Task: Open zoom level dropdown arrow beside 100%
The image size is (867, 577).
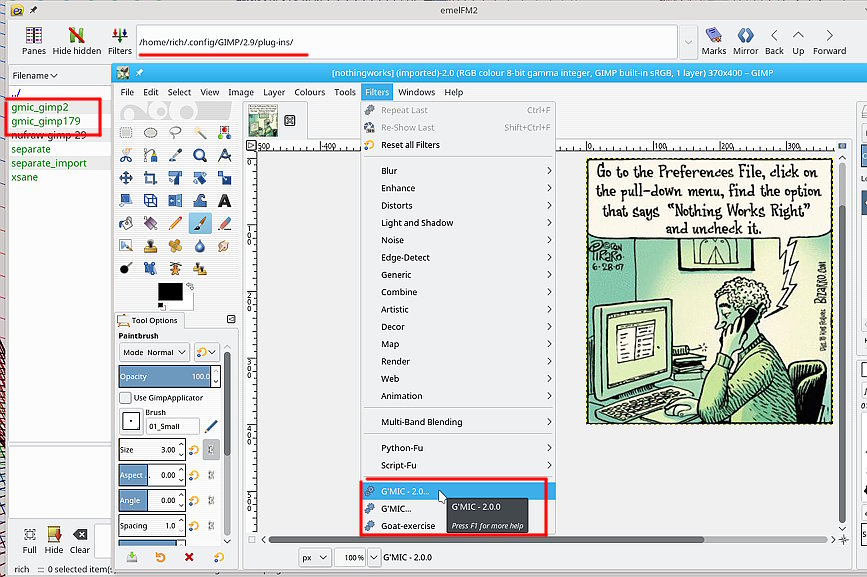Action: pos(374,558)
